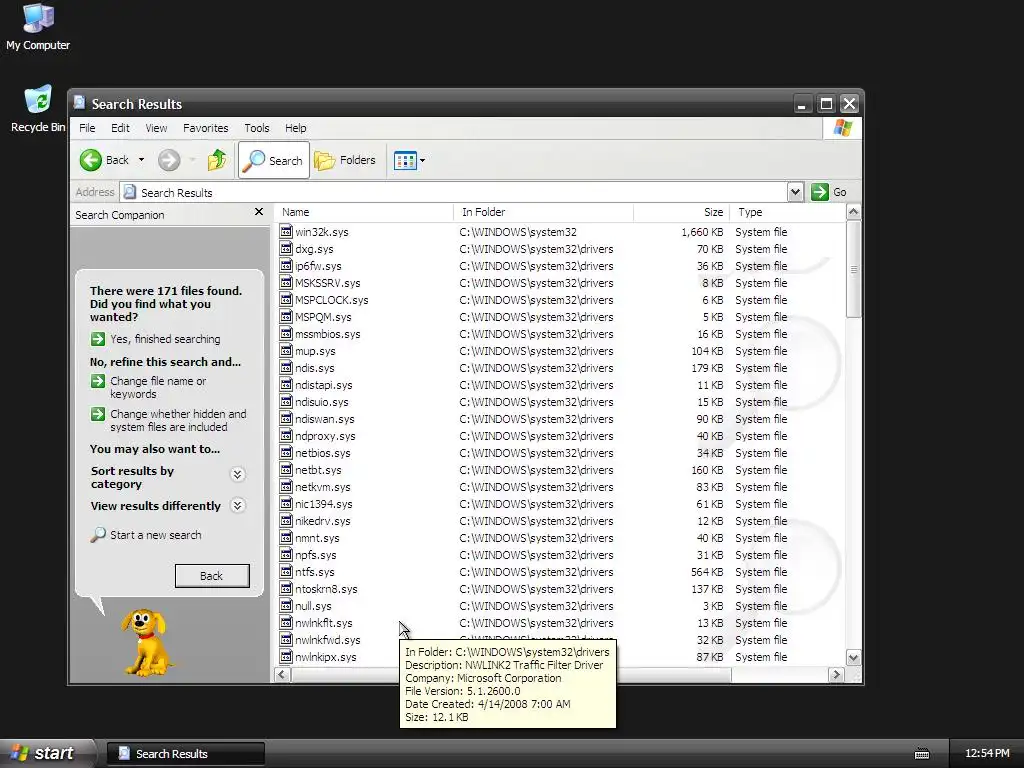This screenshot has width=1024, height=768.
Task: Click the Rover search dog
Action: tap(146, 643)
